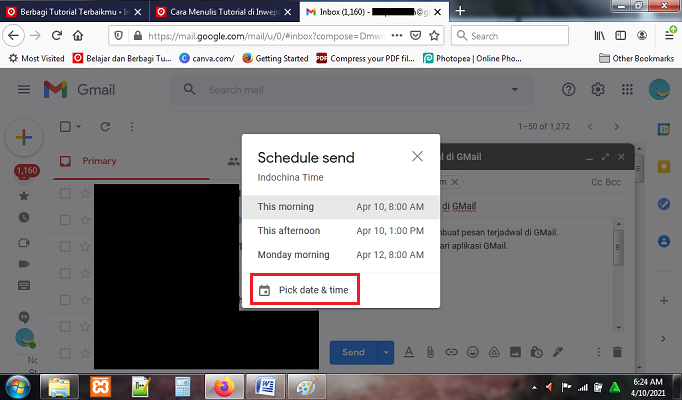Screen dimensions: 682x400
Task: Click the insert photo icon
Action: (515, 352)
